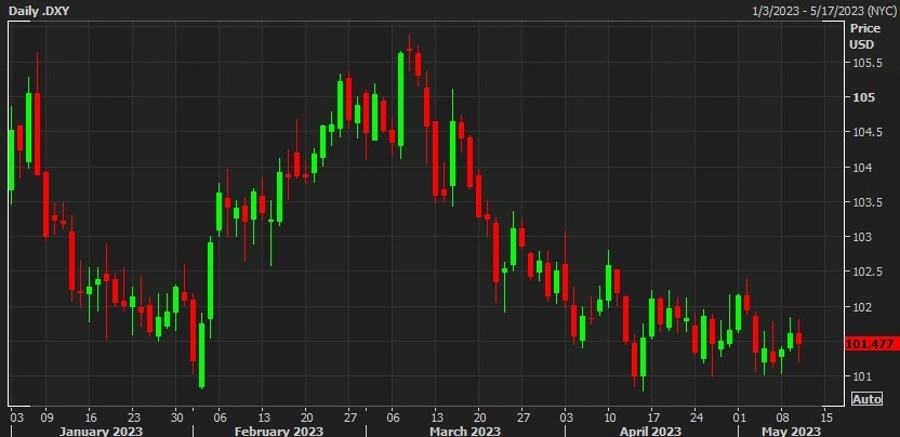Click the lowest green candle near 100.8 in early February
Viewport: 900px width, 437px height.
point(202,355)
